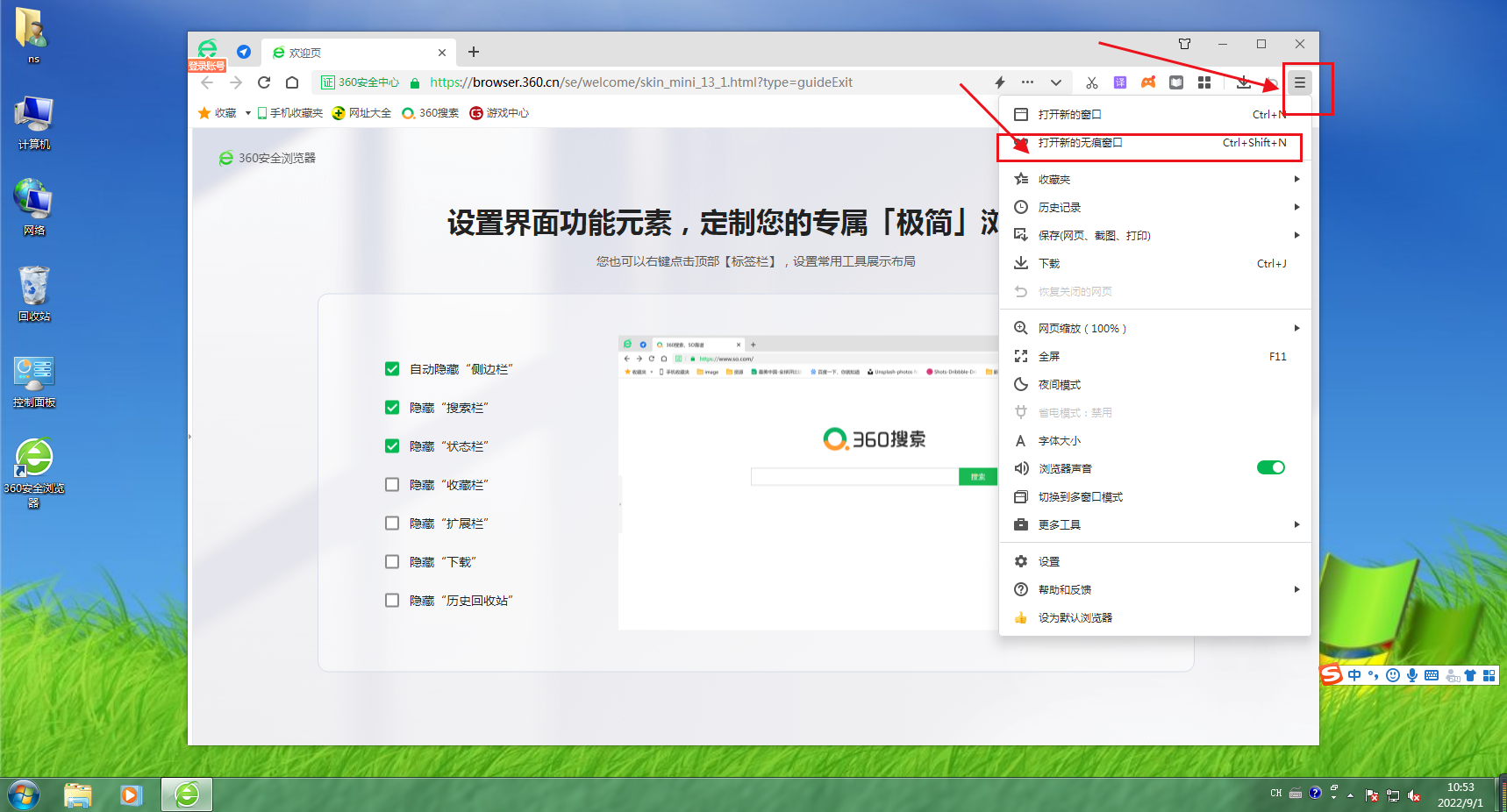Check 隐藏“扩展栏” checkbox
Image resolution: width=1507 pixels, height=812 pixels.
coord(392,524)
